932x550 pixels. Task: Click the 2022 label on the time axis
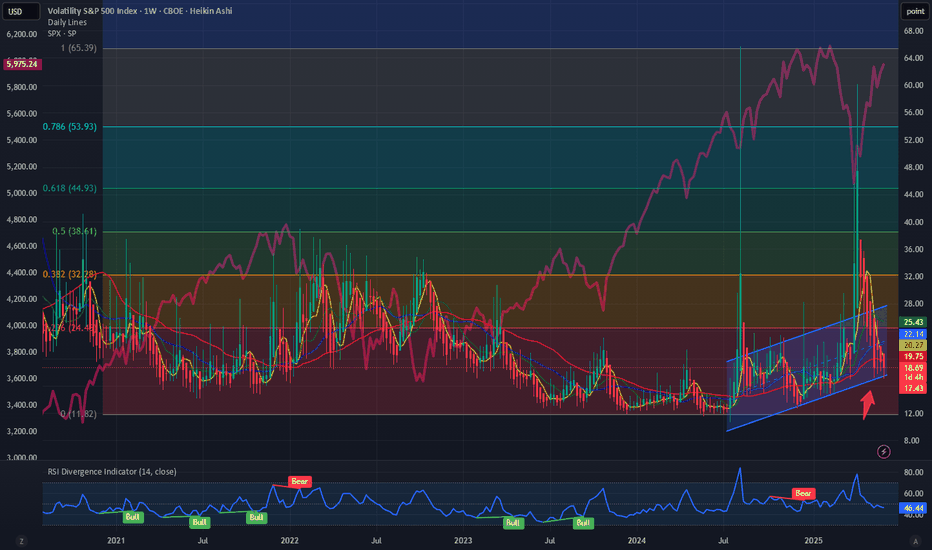tap(289, 540)
